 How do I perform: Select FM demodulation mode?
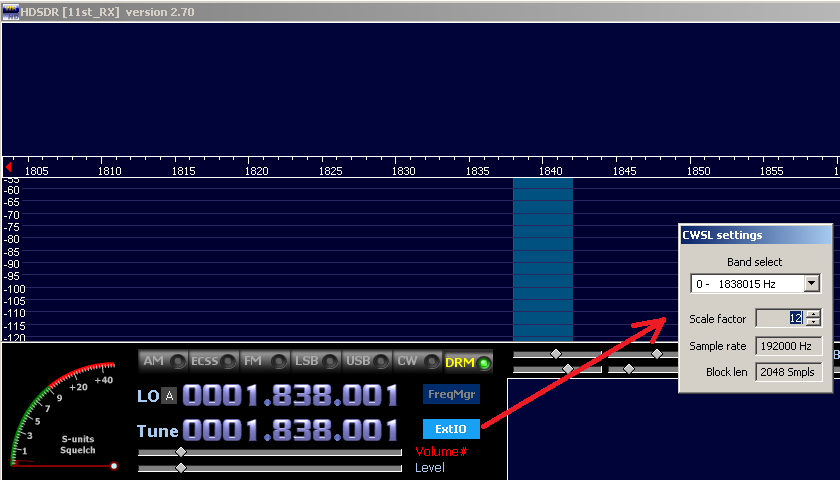(x=265, y=361)
